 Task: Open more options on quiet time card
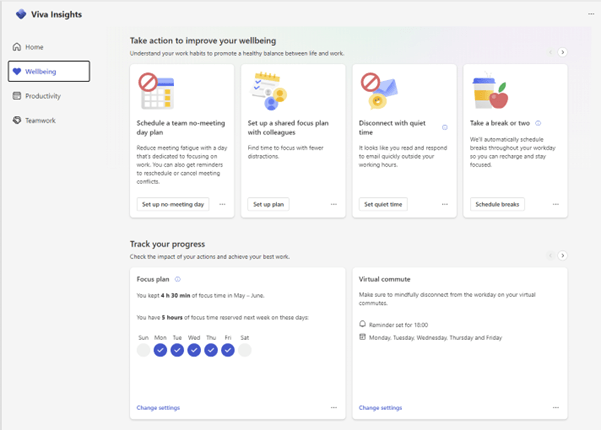pos(445,204)
